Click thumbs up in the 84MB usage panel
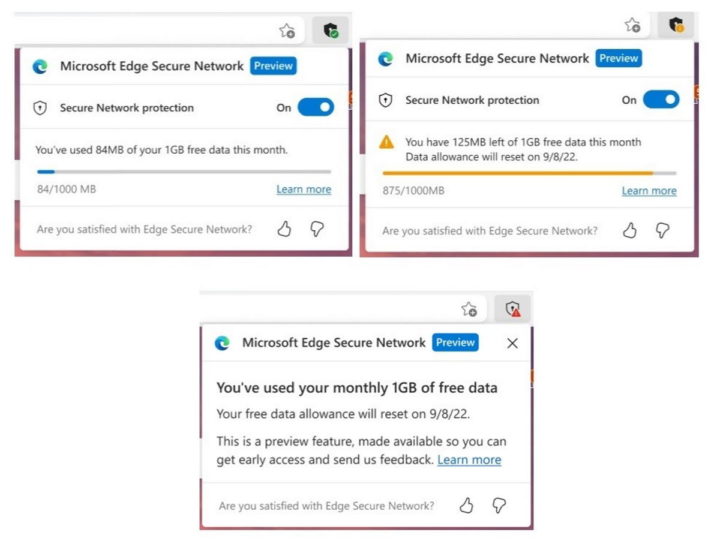The image size is (720, 541). click(x=285, y=229)
